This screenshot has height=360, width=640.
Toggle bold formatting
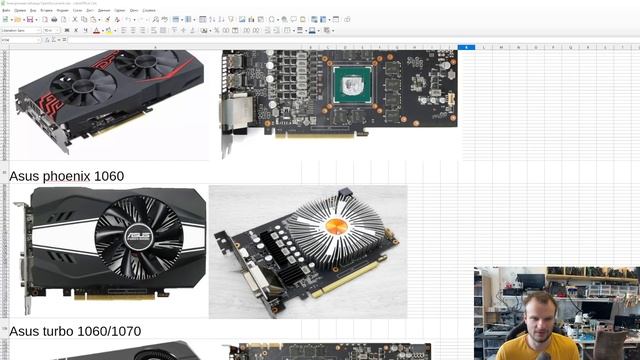coord(67,30)
